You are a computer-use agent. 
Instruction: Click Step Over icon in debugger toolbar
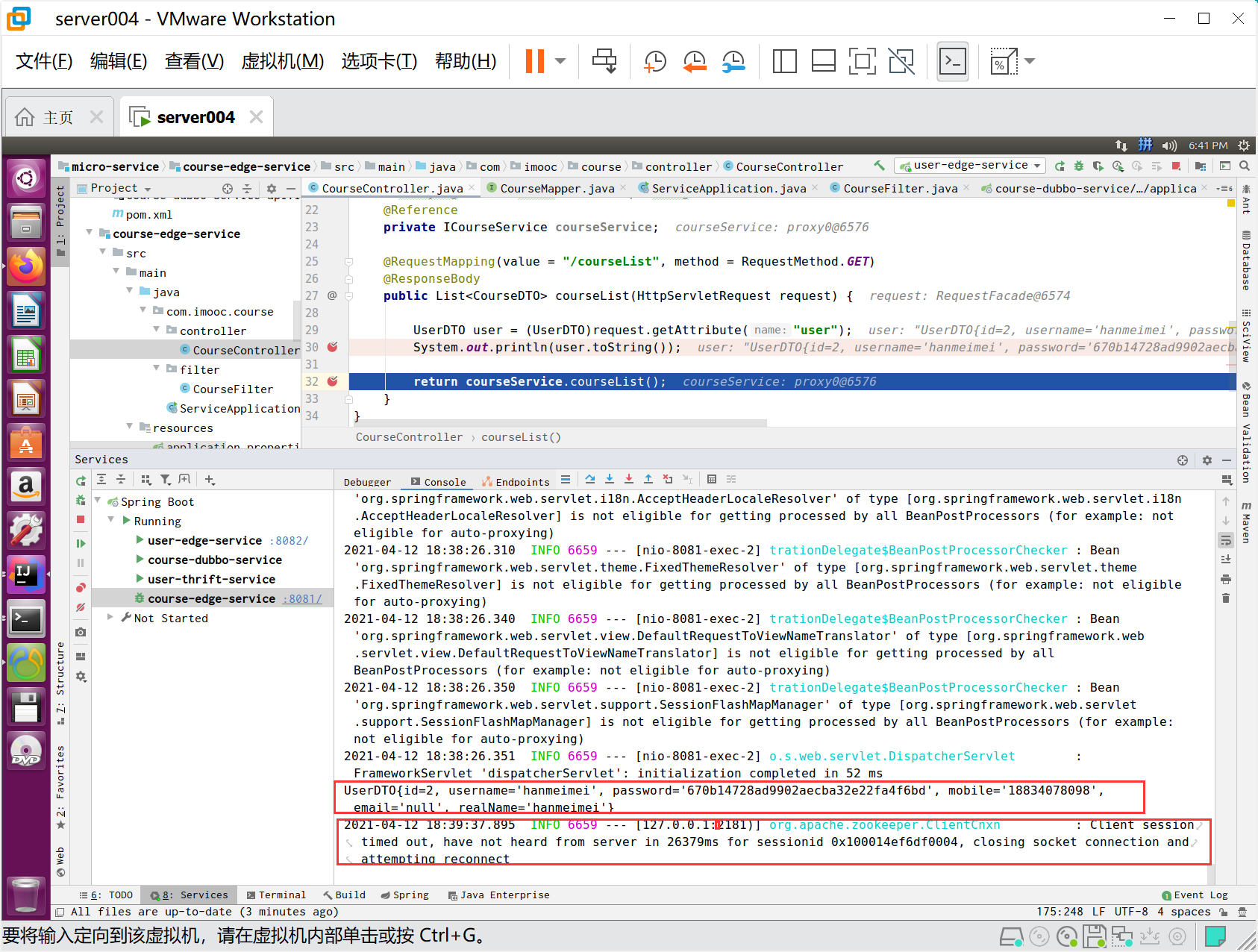coord(590,479)
